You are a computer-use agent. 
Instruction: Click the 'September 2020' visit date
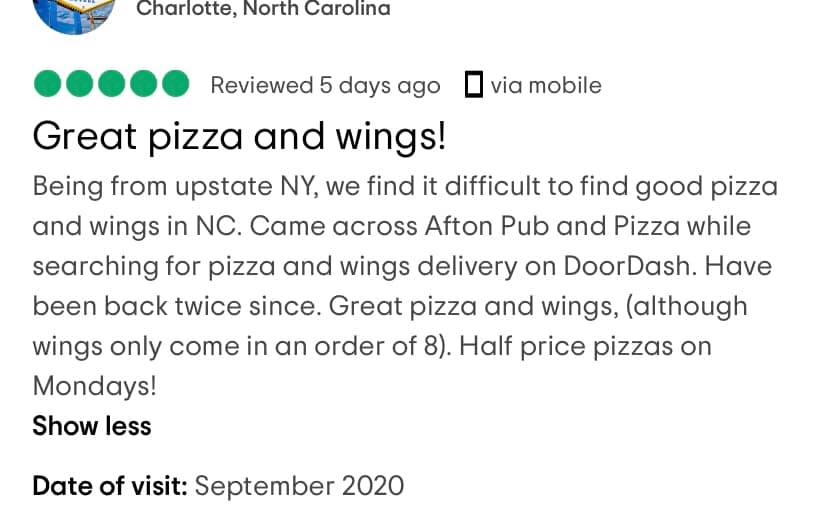pos(299,486)
